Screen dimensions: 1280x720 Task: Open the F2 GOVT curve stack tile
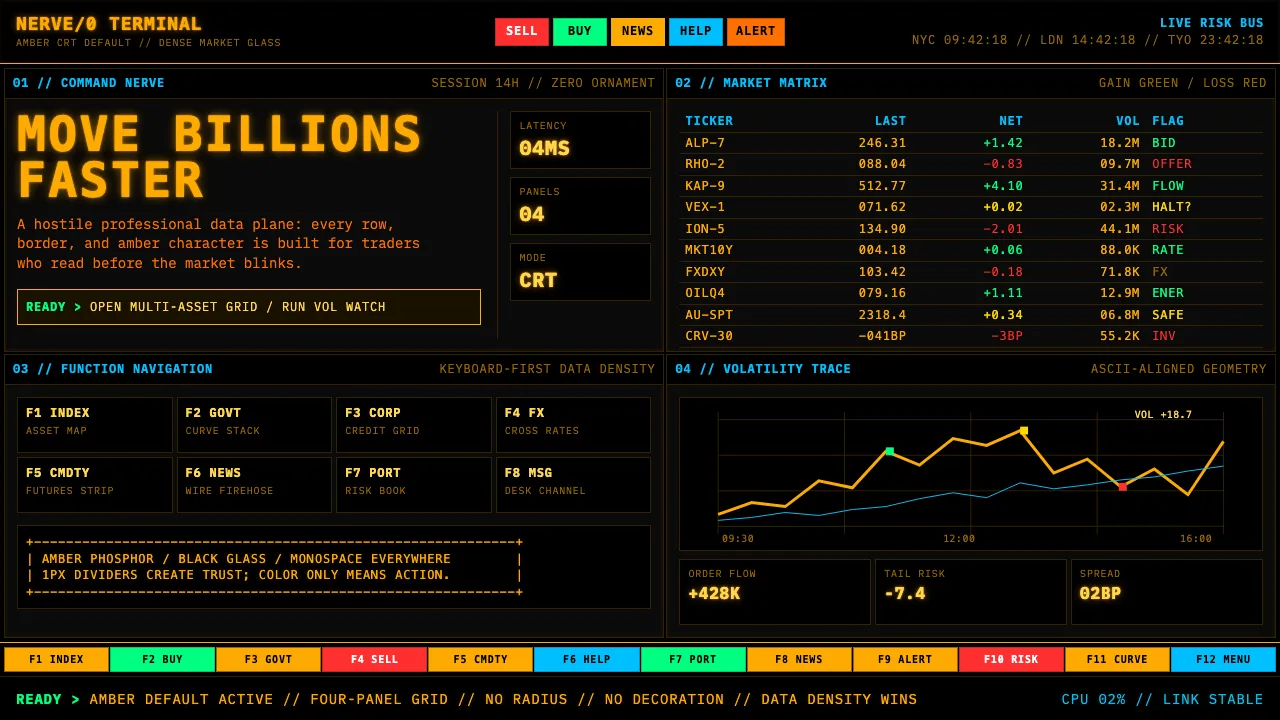(254, 425)
